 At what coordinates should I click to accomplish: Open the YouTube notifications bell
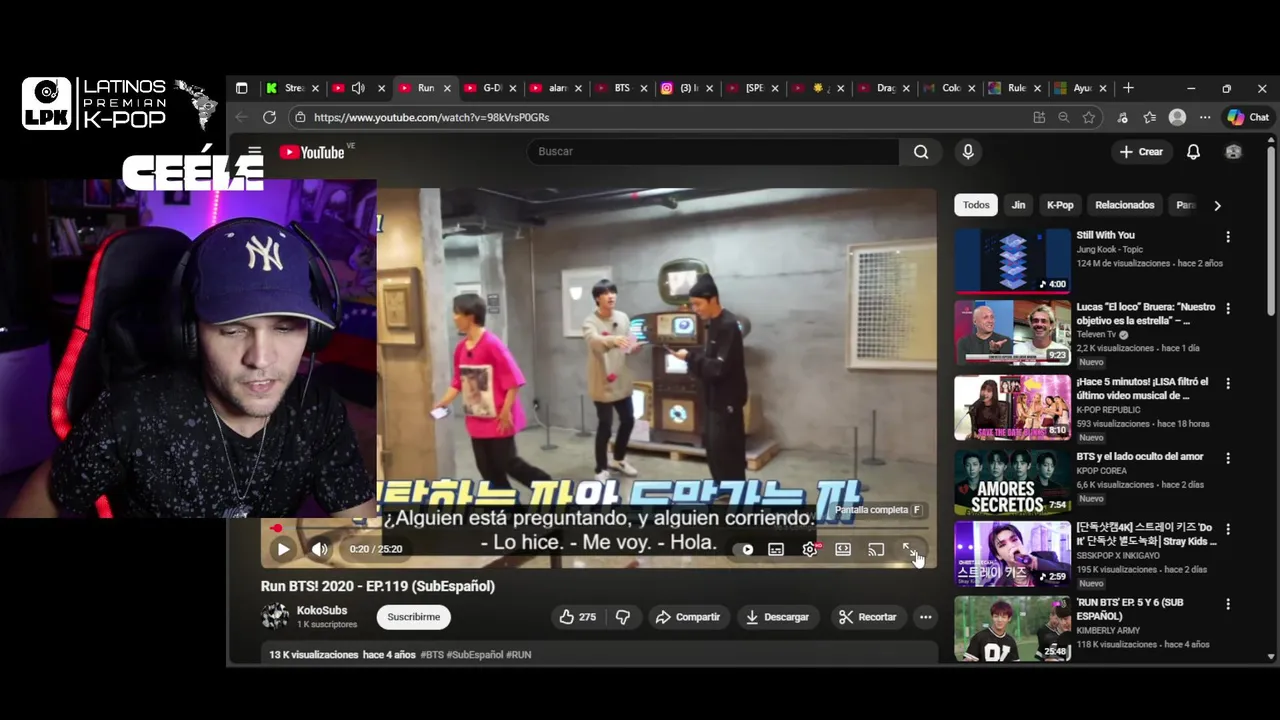pyautogui.click(x=1193, y=152)
